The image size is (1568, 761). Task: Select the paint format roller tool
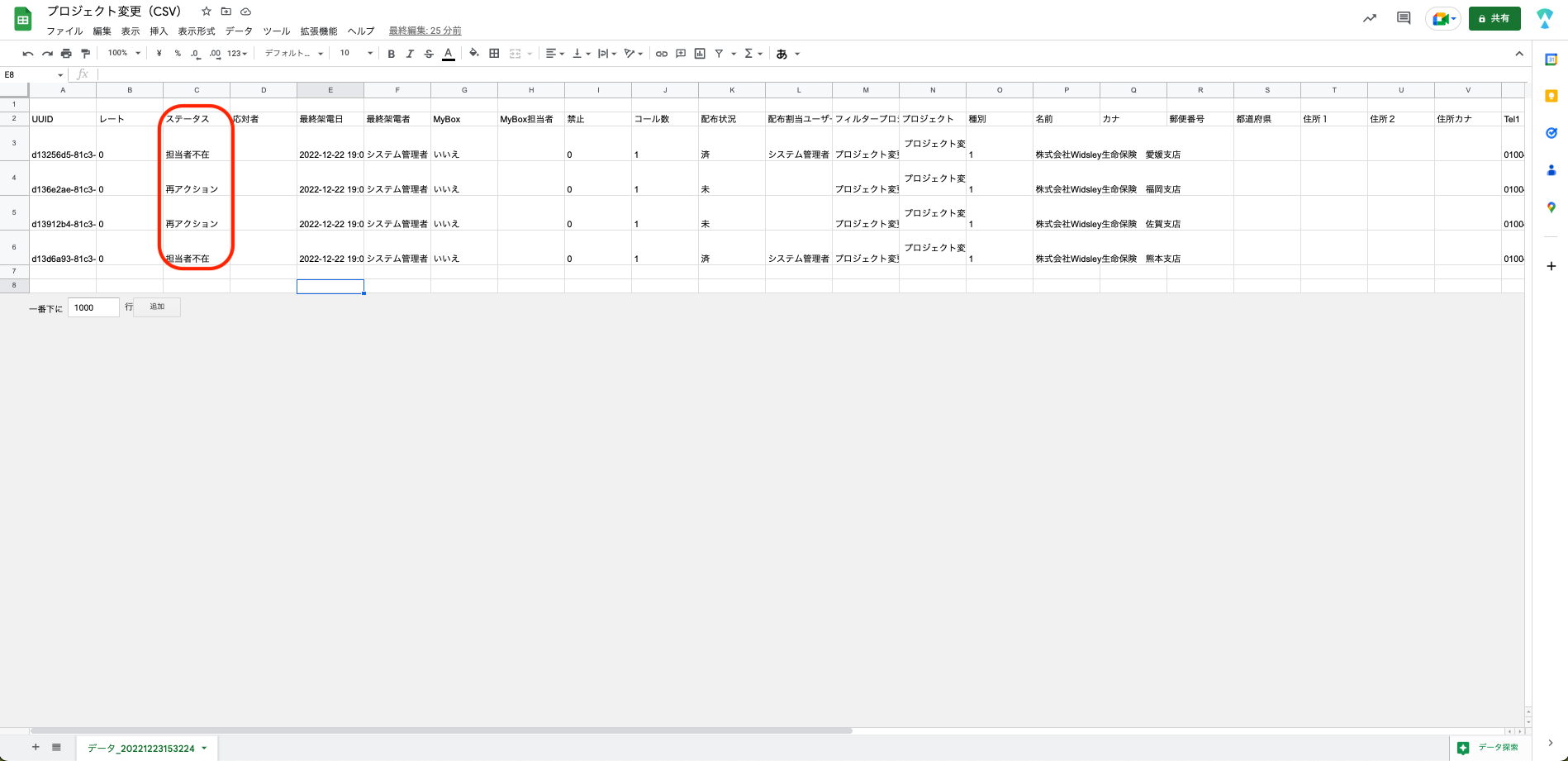coord(85,54)
